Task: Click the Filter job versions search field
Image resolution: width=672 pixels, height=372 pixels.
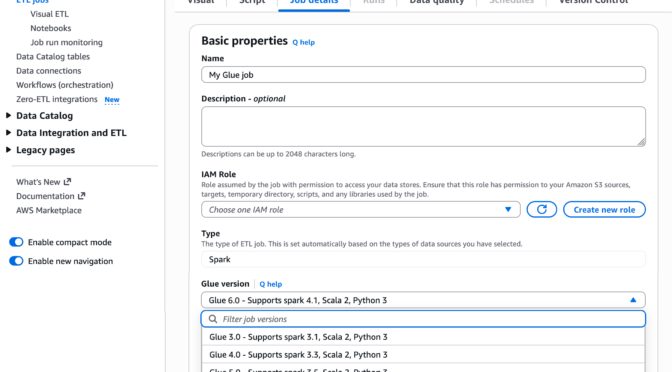Action: click(x=423, y=319)
